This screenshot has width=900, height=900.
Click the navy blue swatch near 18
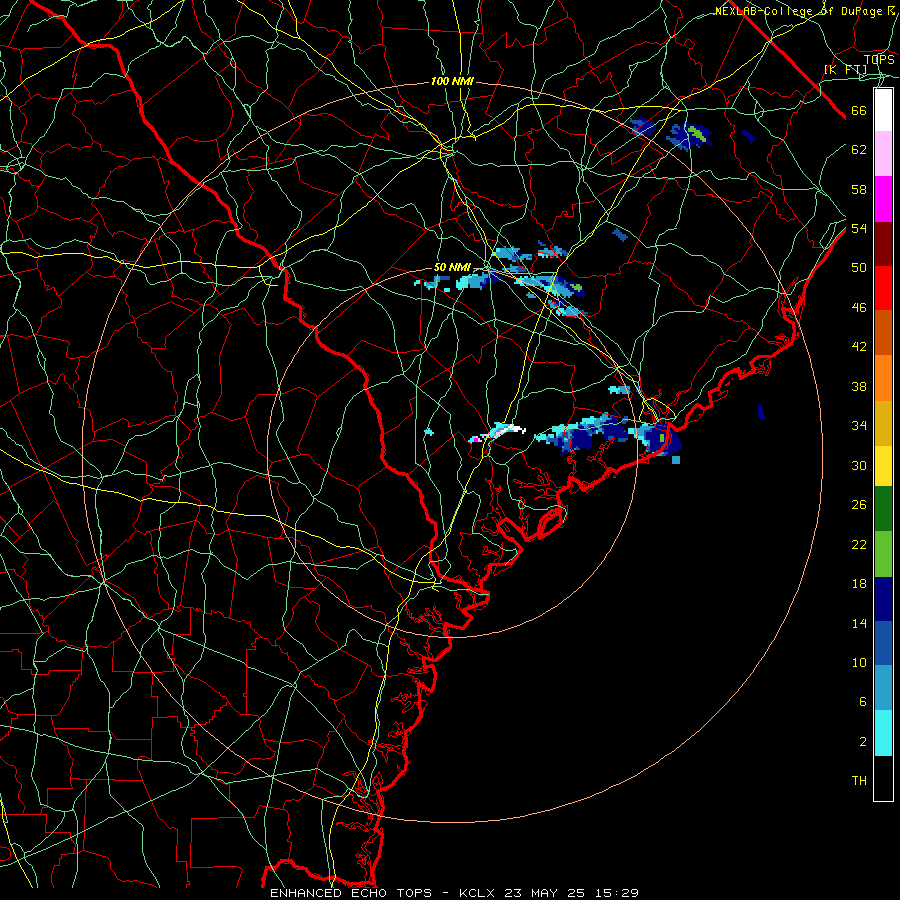click(x=883, y=599)
